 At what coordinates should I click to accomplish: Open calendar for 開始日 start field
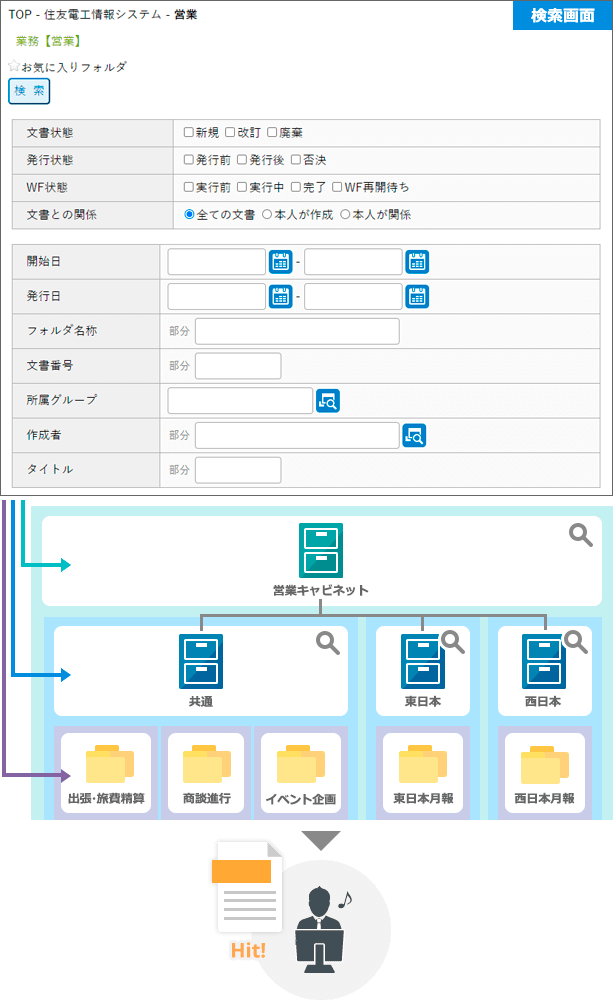(x=281, y=261)
